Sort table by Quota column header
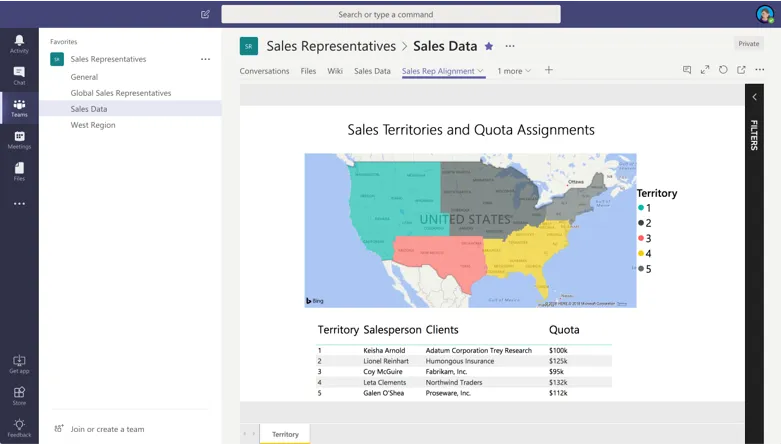This screenshot has height=444, width=781. [564, 329]
